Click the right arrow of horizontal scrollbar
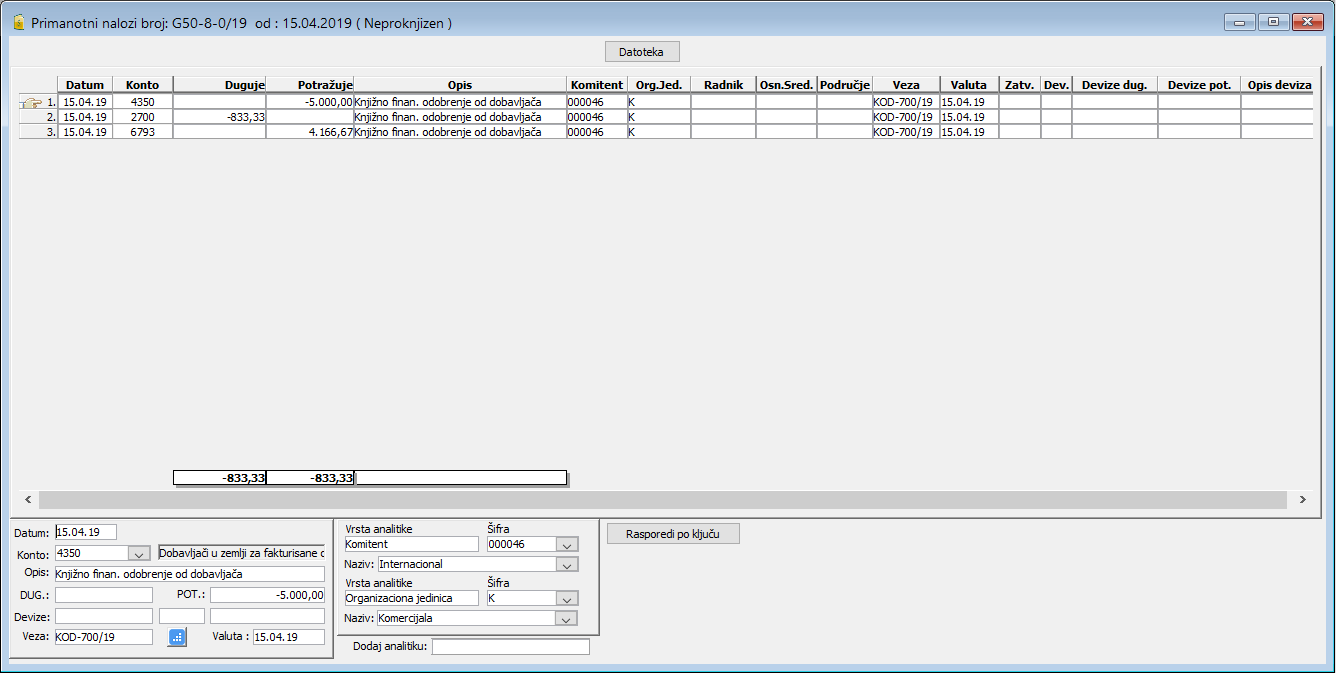 coord(1302,499)
